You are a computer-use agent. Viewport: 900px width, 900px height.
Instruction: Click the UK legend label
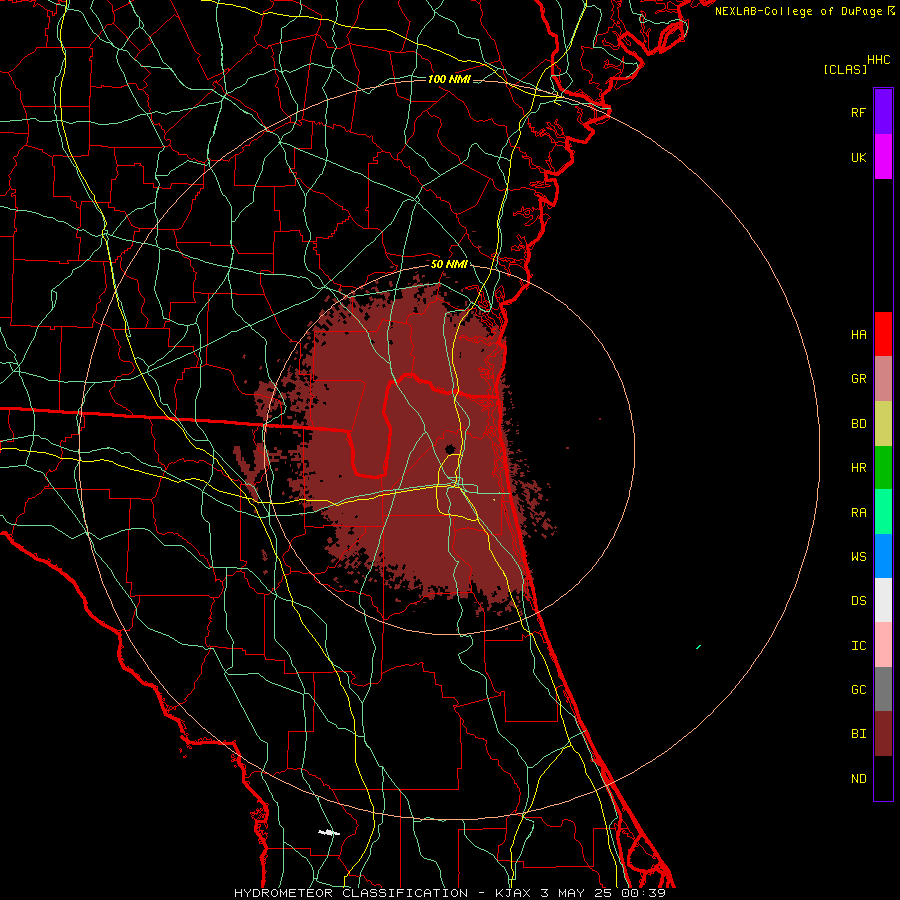click(x=858, y=157)
